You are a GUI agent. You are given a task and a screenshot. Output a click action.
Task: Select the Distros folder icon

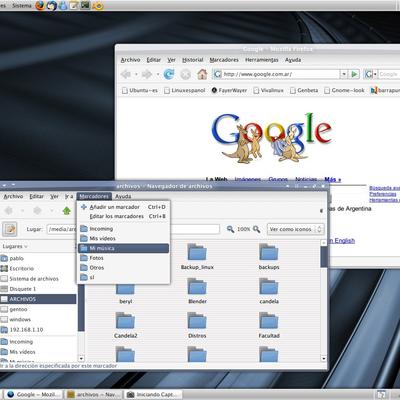pos(197,321)
